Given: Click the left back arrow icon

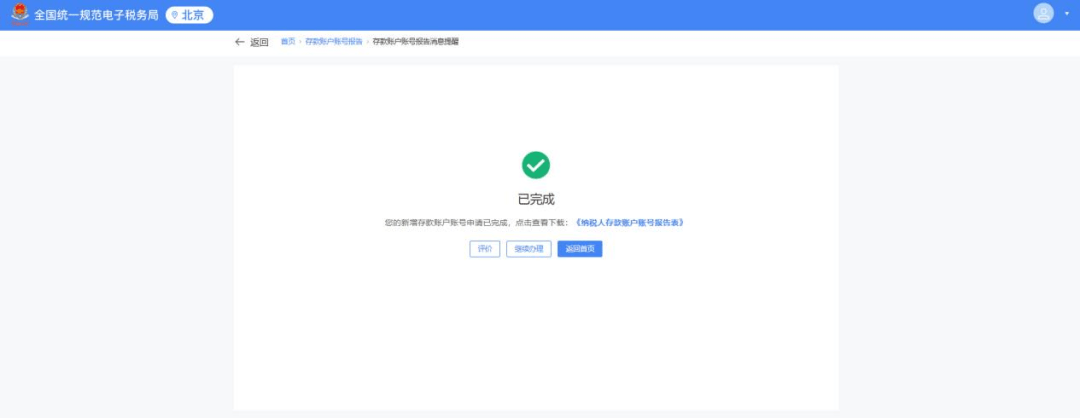Looking at the screenshot, I should click(x=239, y=42).
